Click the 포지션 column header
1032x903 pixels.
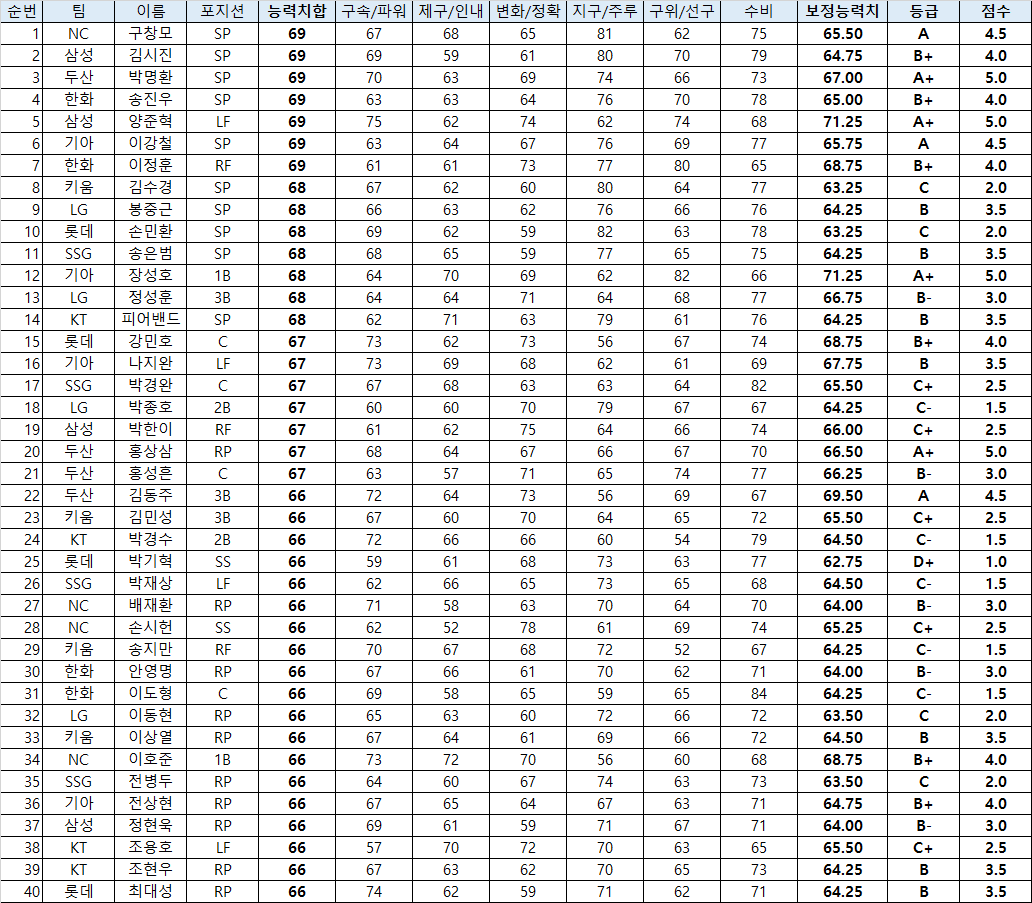point(222,11)
